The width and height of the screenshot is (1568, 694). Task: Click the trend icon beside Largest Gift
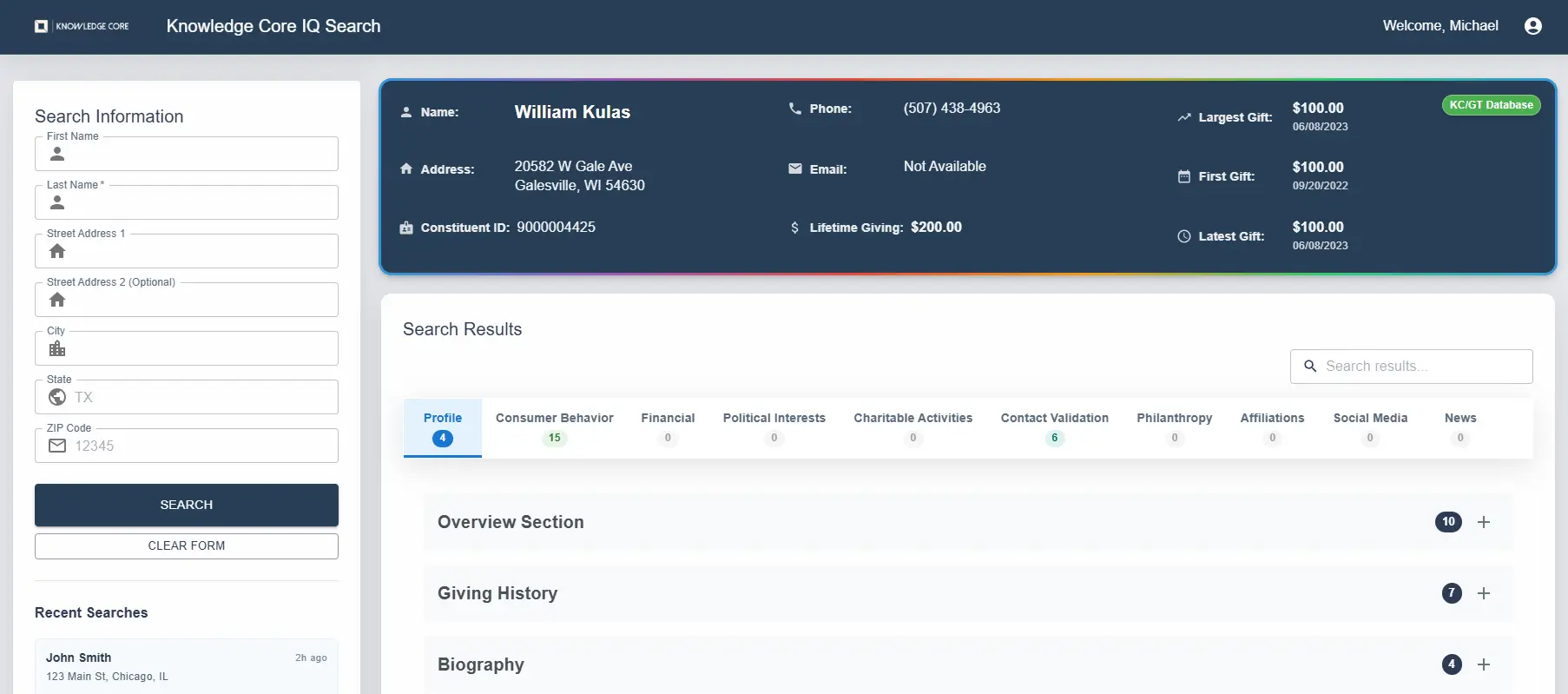[1183, 117]
